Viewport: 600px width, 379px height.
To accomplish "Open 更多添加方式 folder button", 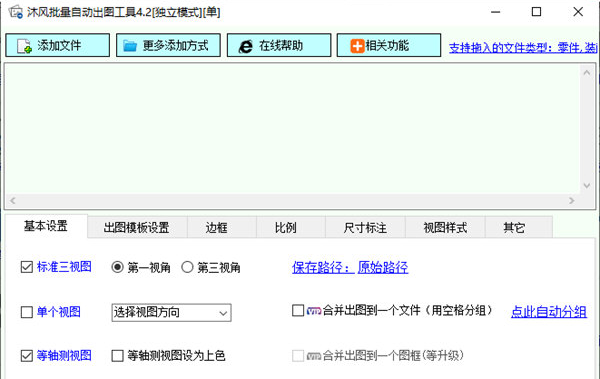I will [168, 45].
